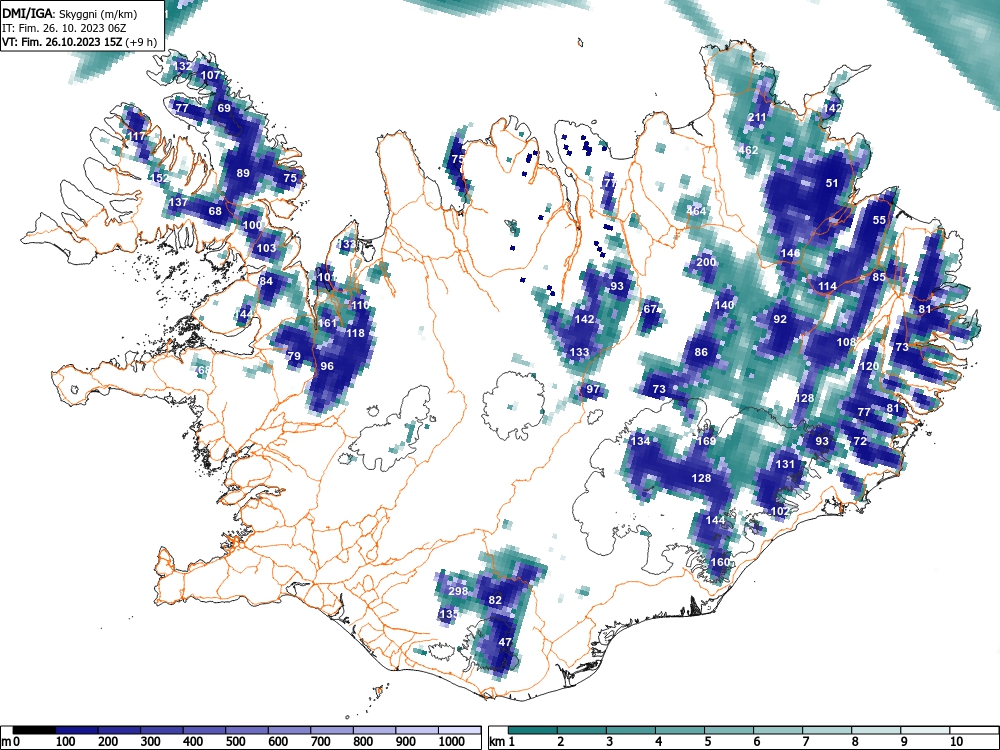Screen dimensions: 1000x750
Task: Click the 462 visibility value on the map
Action: pos(748,150)
